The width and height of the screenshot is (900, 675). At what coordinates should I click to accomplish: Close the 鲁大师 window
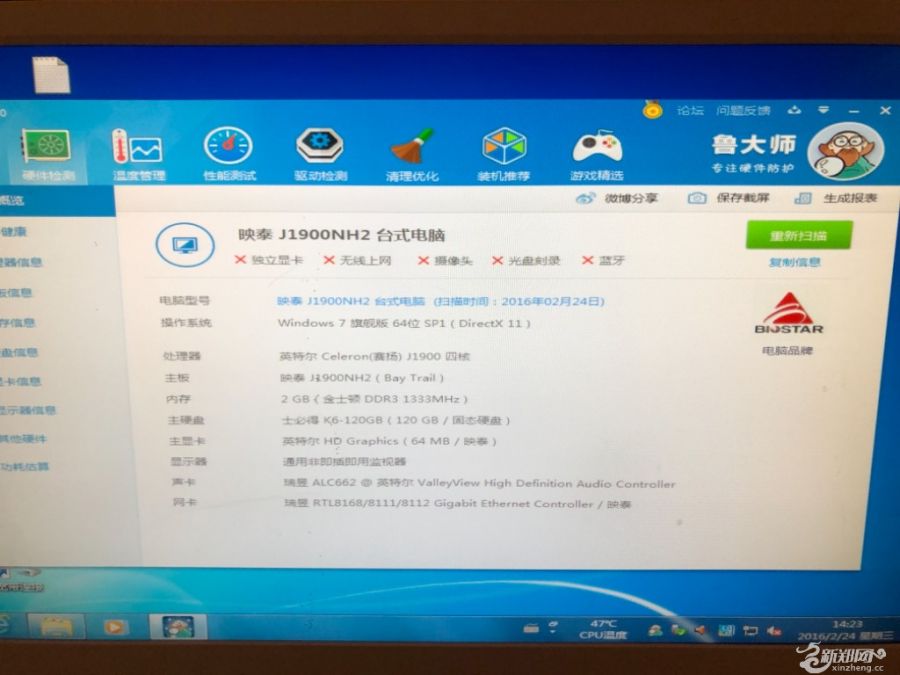[x=885, y=110]
